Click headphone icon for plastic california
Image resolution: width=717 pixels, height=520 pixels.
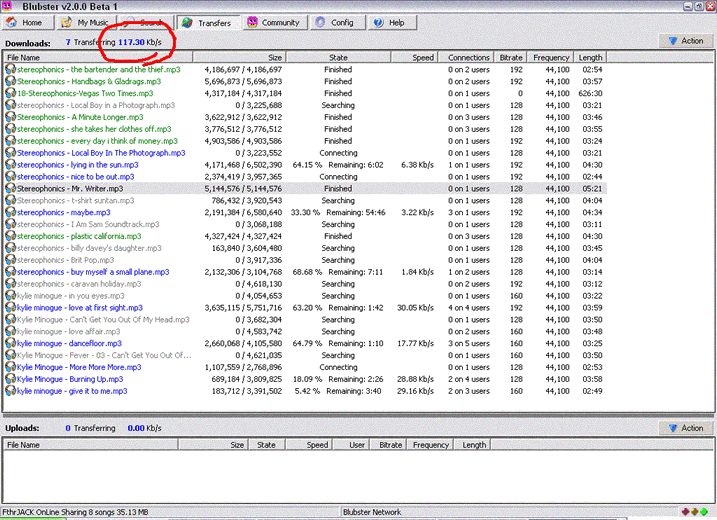tap(10, 236)
